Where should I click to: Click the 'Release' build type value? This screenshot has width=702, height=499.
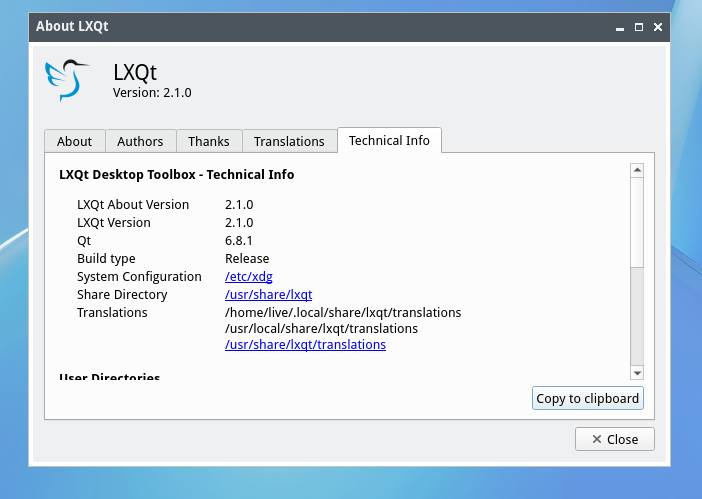[x=247, y=258]
